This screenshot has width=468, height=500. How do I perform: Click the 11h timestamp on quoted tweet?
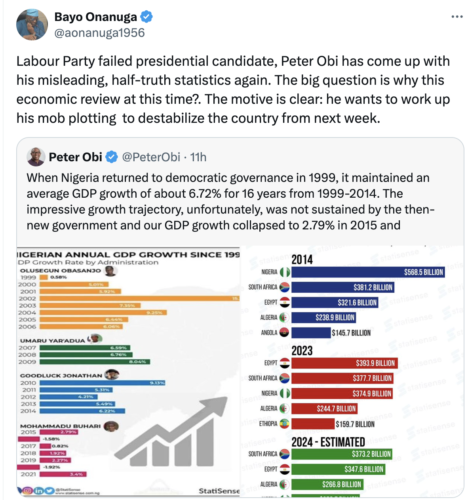point(198,157)
